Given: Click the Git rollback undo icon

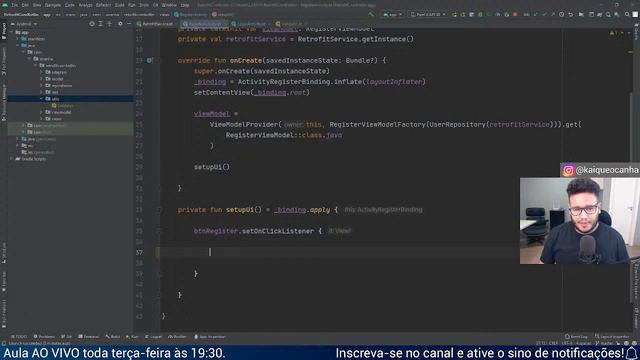Looking at the screenshot, I should coord(571,14).
